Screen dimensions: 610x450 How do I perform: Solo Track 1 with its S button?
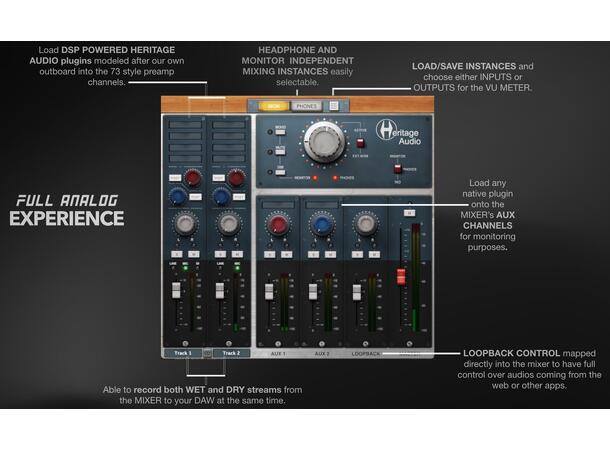pyautogui.click(x=177, y=254)
